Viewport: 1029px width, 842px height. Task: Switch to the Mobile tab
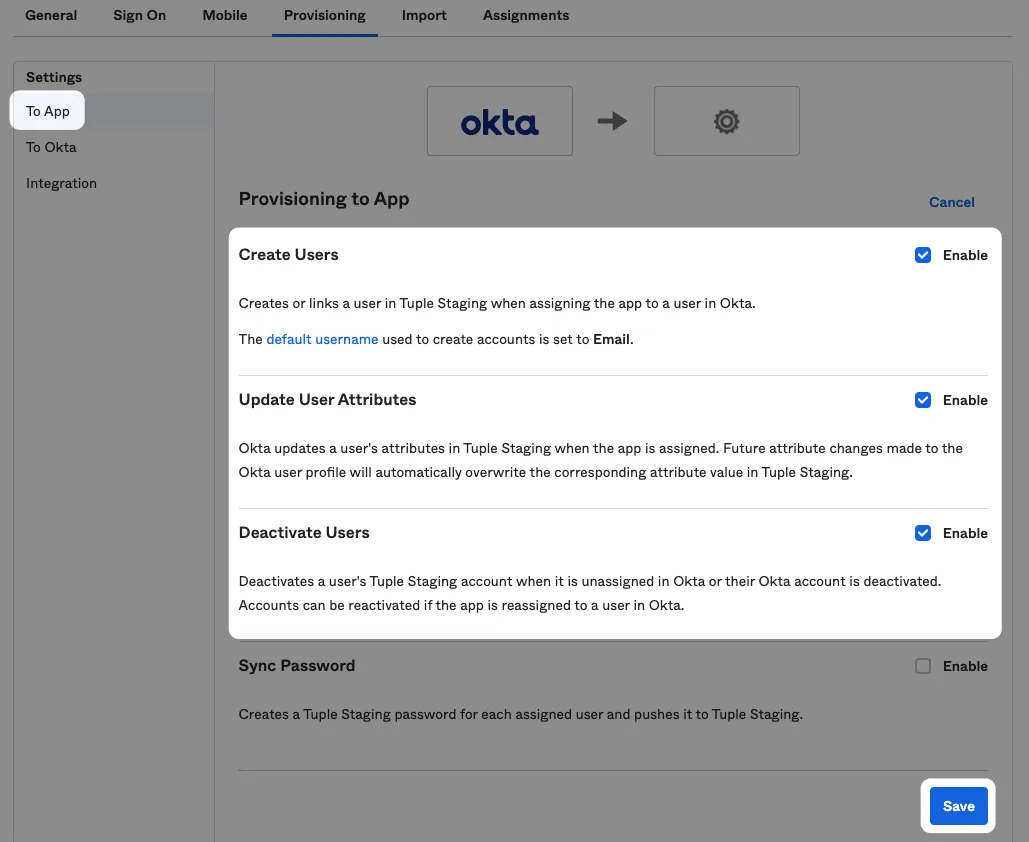[x=224, y=15]
